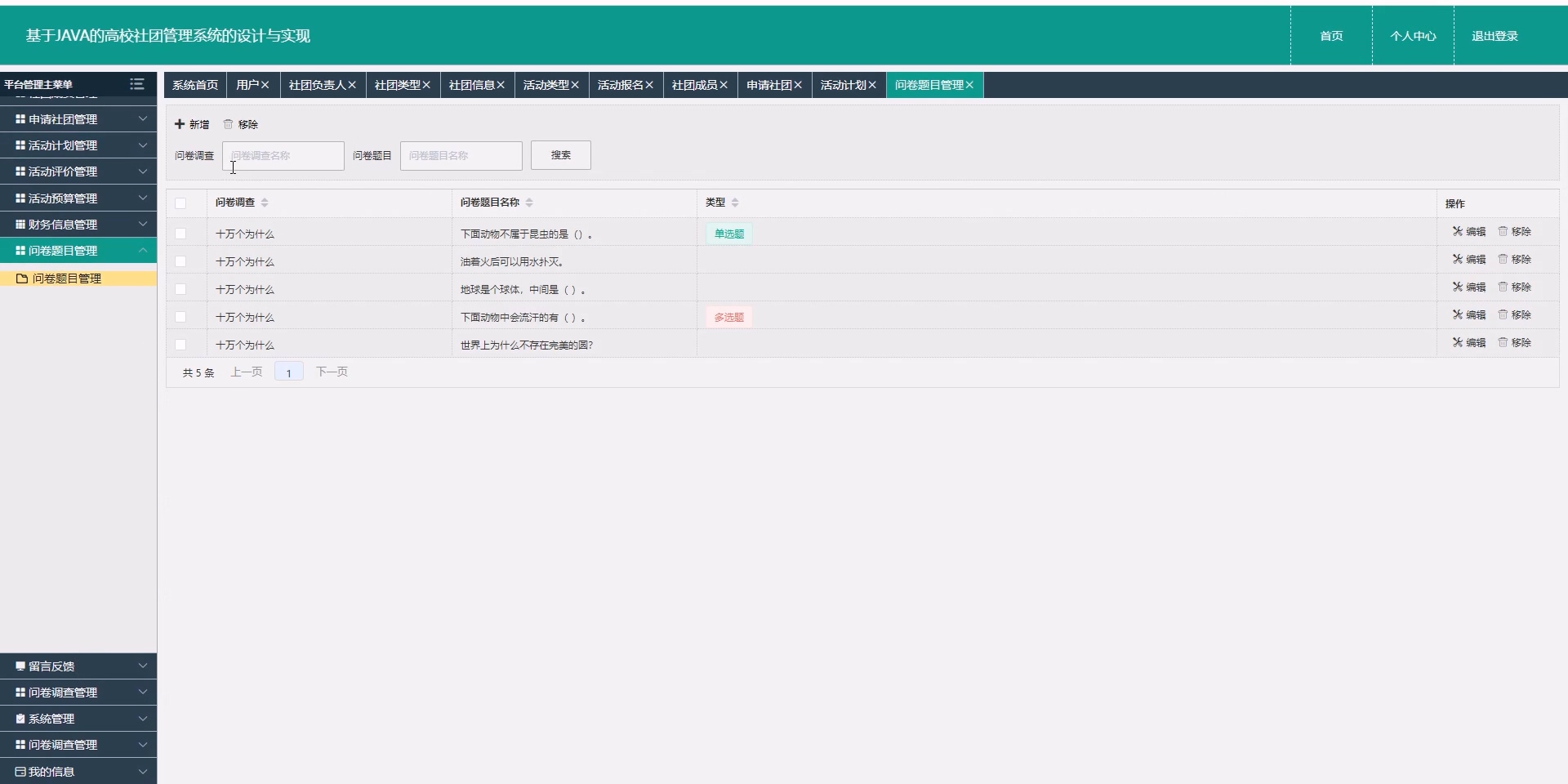
Task: Click the 搜索 button
Action: (x=561, y=155)
